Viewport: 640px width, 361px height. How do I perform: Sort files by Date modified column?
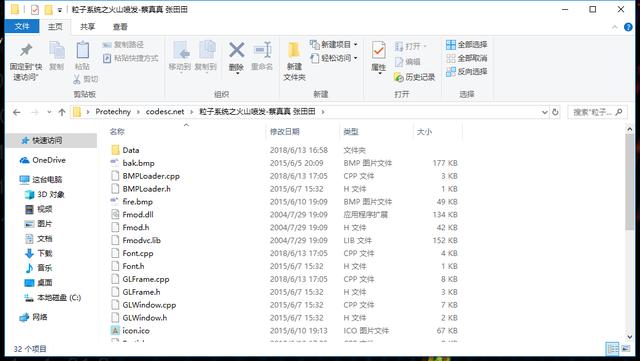[x=284, y=131]
